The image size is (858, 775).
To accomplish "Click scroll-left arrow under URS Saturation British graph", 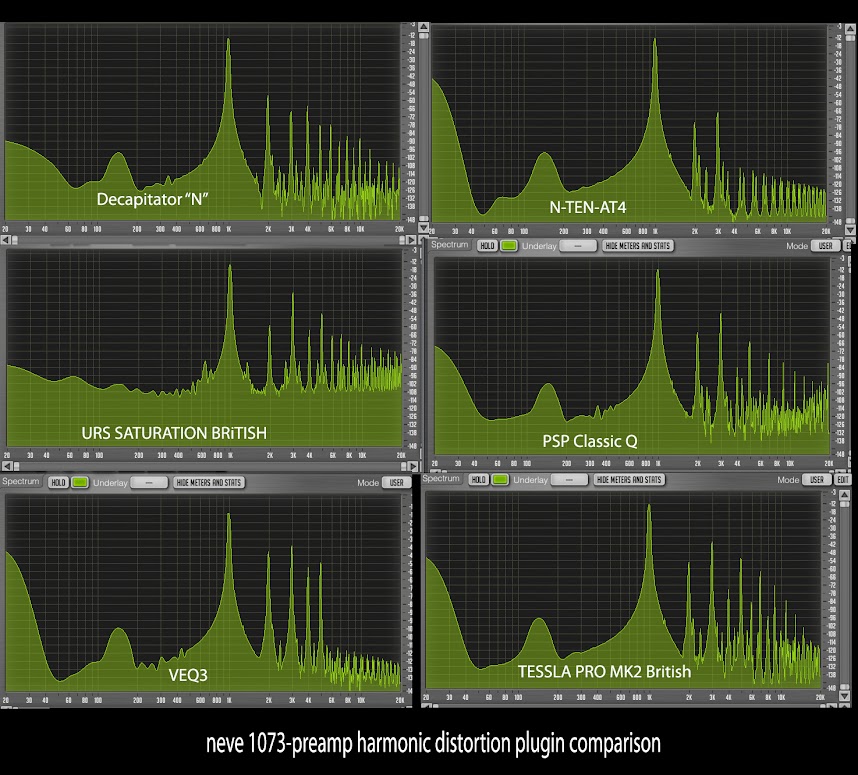I will [7, 466].
